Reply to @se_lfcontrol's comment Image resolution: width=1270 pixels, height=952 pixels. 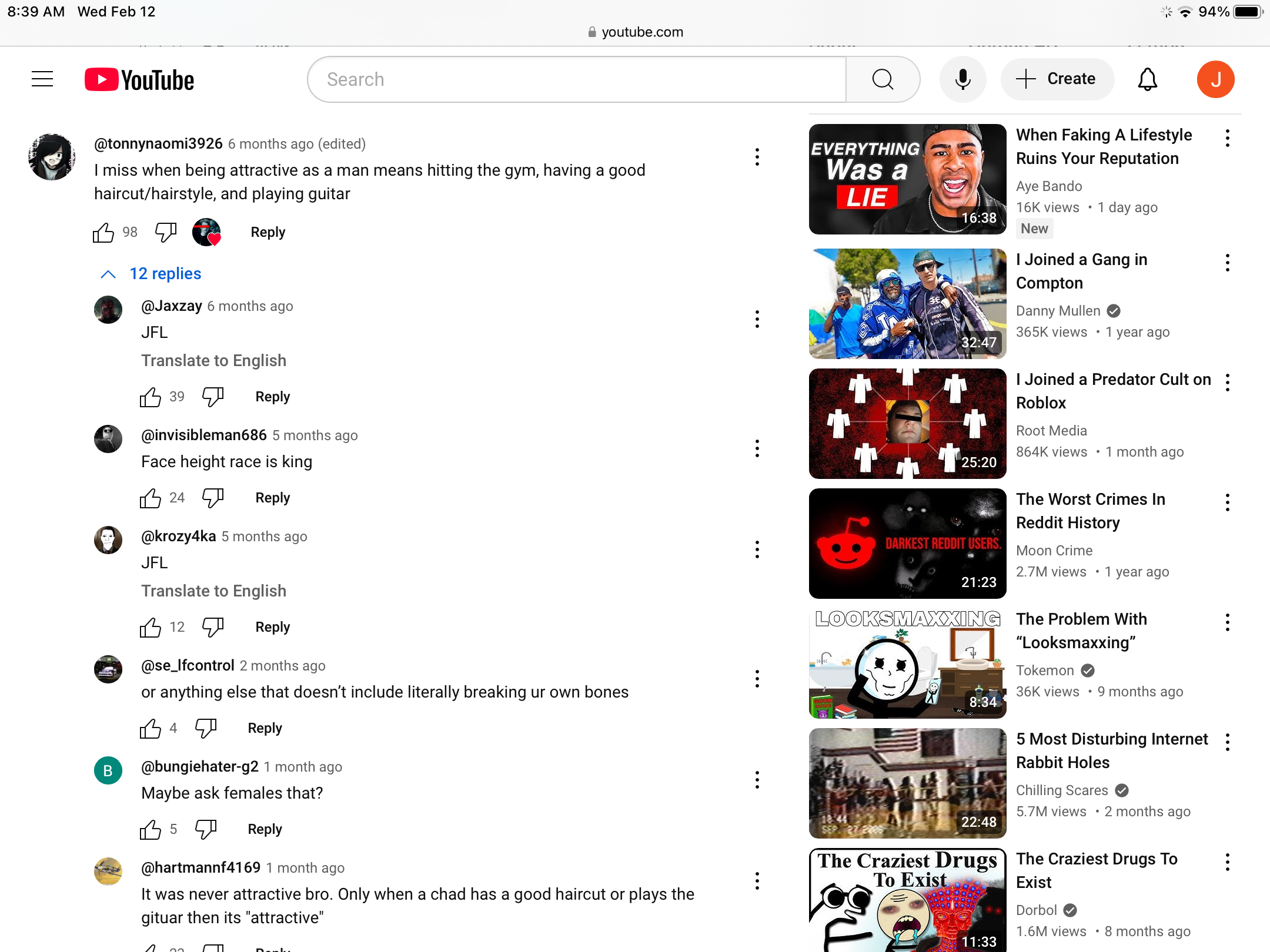pyautogui.click(x=265, y=728)
